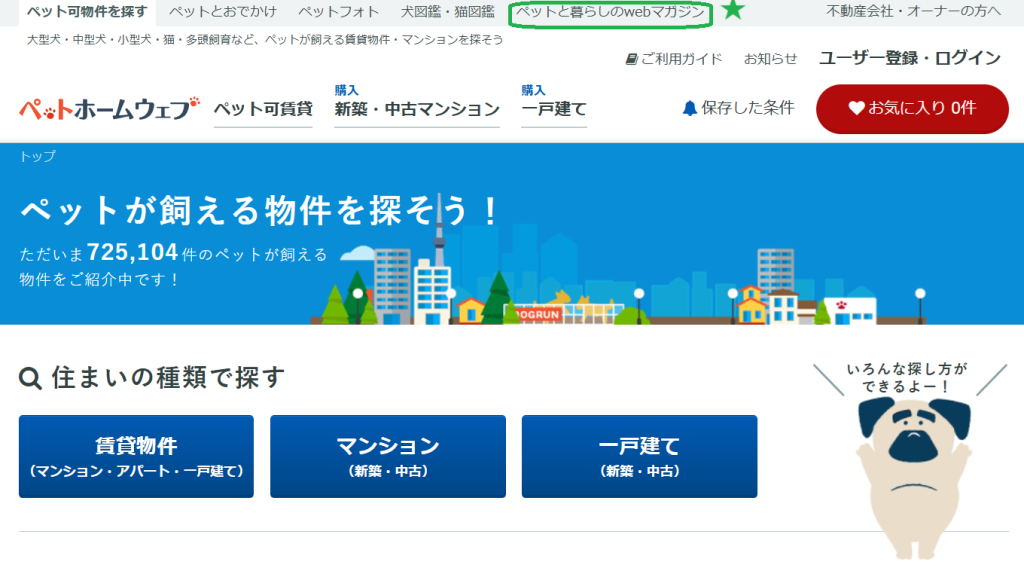Viewport: 1024px width, 565px height.
Task: Click the bell icon for 保存した条件
Action: coord(689,108)
